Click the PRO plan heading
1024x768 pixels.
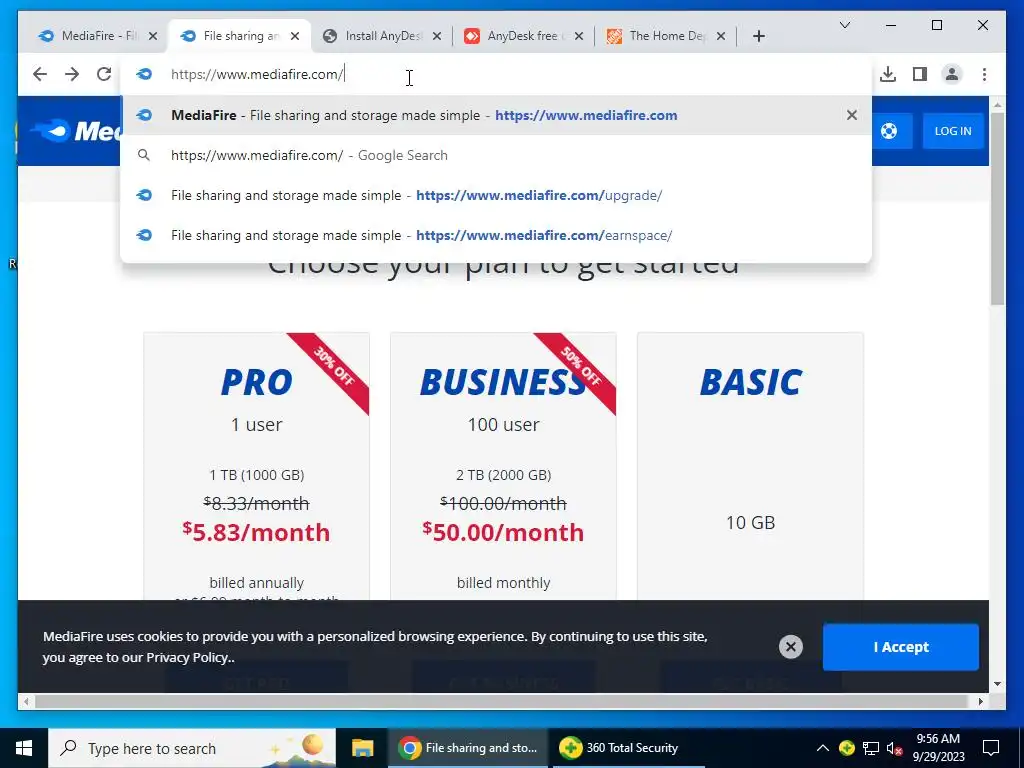(x=256, y=382)
